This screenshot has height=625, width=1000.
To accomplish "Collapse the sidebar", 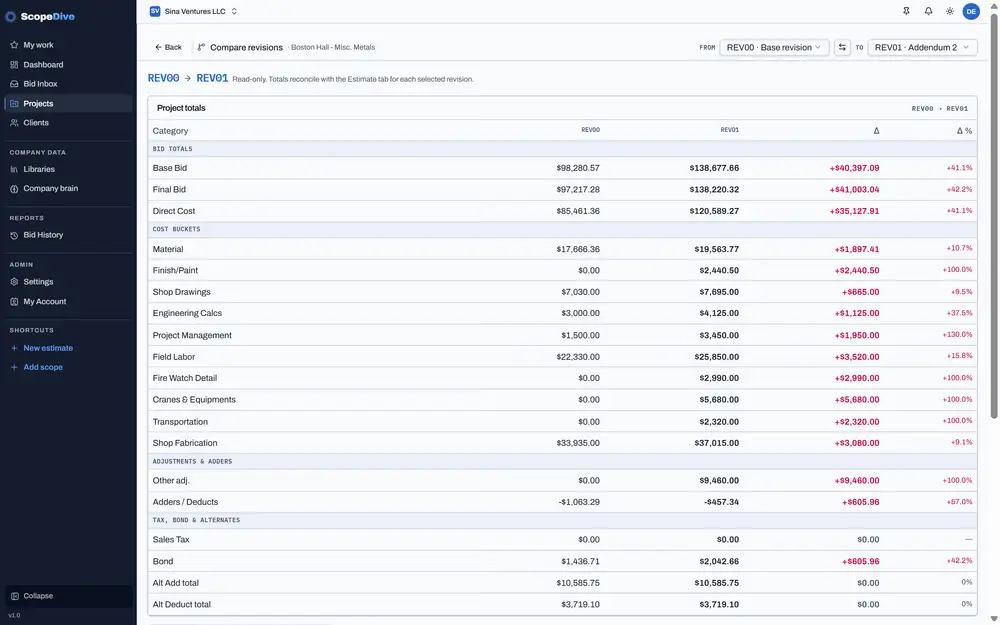I will point(68,596).
